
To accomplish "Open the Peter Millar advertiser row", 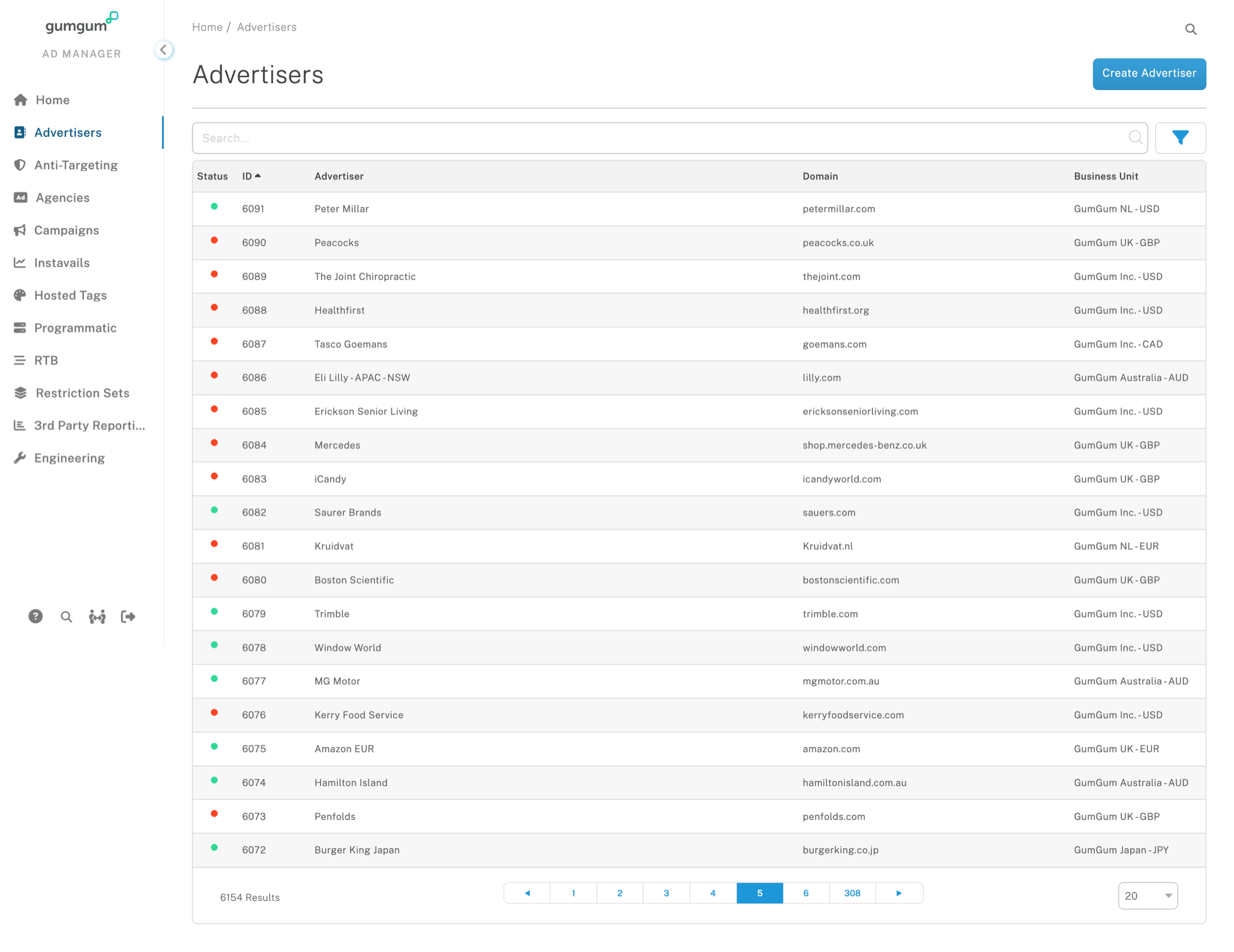I will 699,209.
